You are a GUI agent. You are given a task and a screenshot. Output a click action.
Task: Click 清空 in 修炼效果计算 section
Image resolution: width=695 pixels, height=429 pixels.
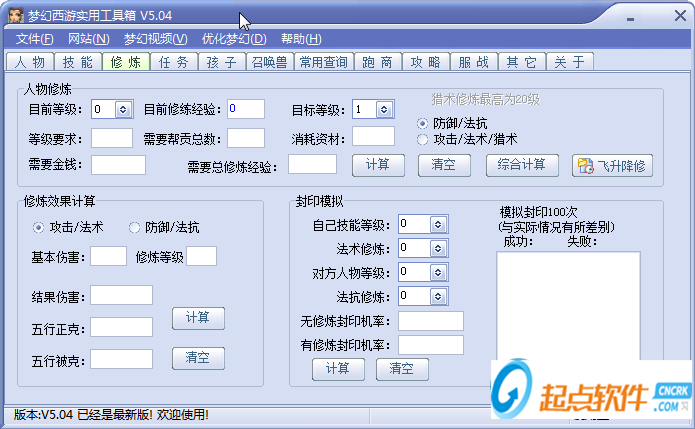point(198,358)
